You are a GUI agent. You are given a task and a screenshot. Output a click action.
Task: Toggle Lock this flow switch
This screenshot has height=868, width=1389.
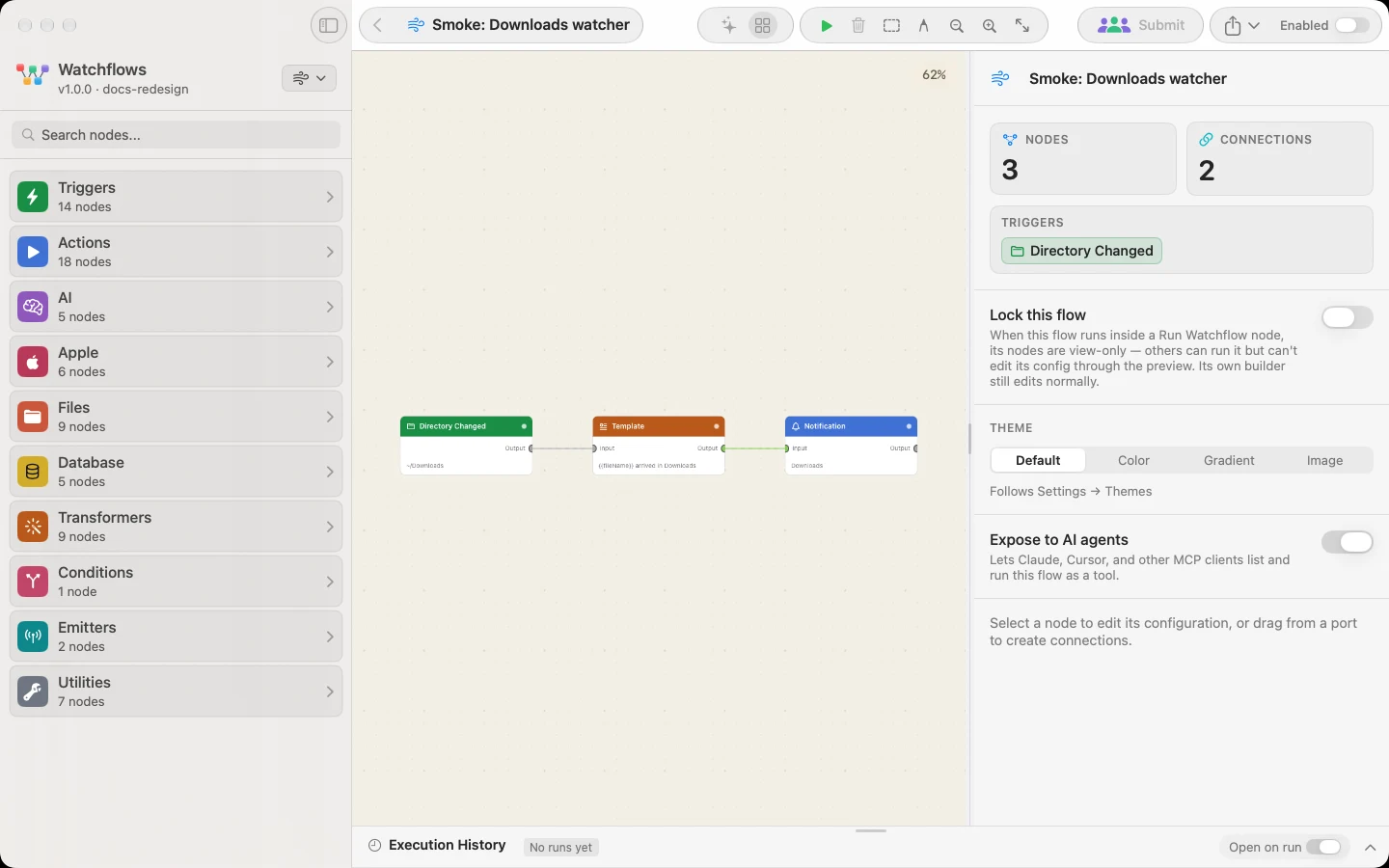[1347, 317]
